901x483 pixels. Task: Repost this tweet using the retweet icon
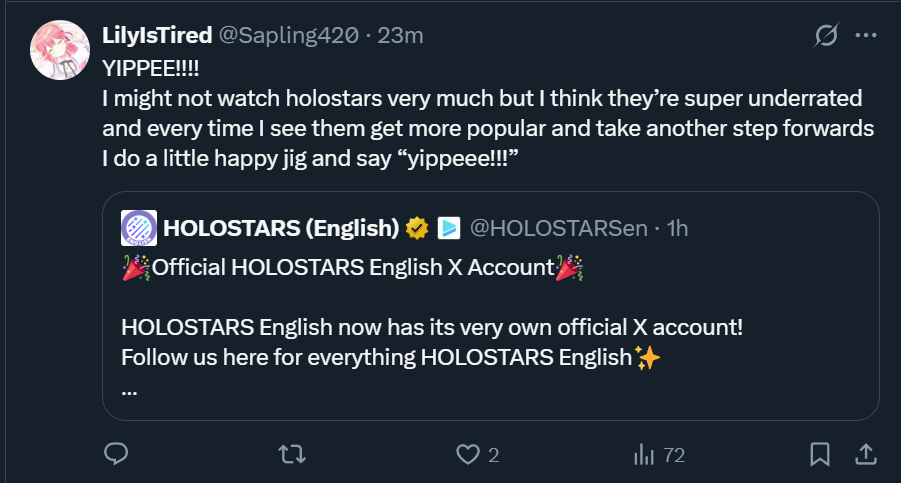290,455
